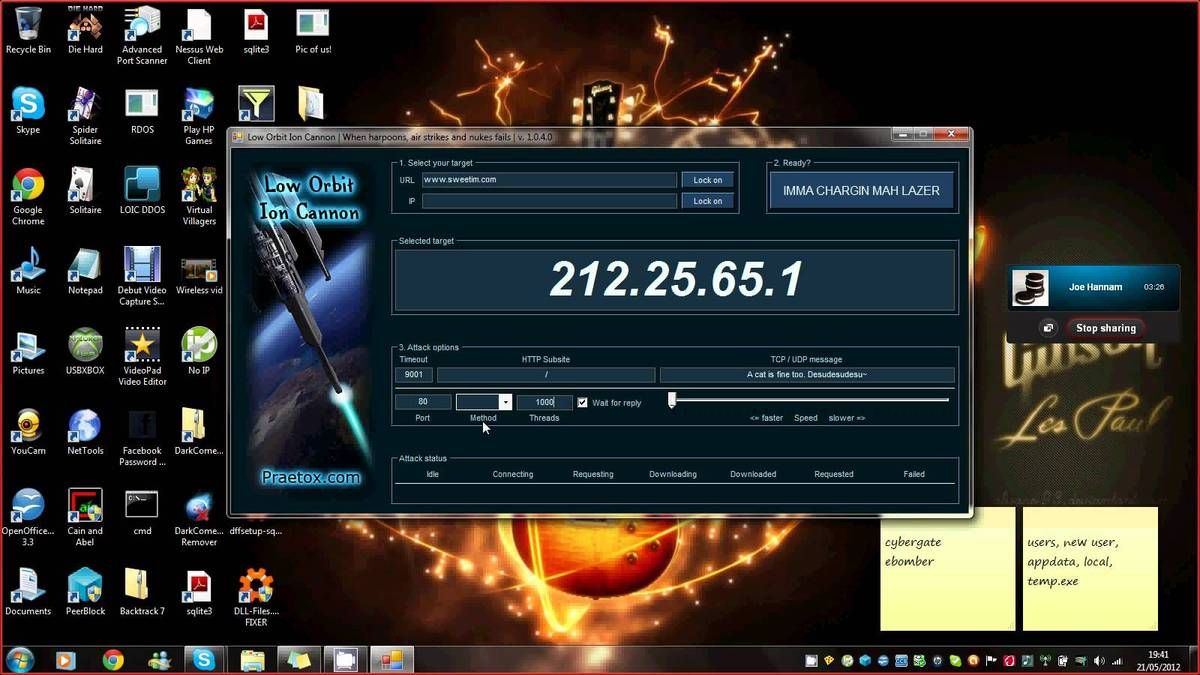Open the Pictures desktop folder
The height and width of the screenshot is (675, 1200).
click(28, 351)
